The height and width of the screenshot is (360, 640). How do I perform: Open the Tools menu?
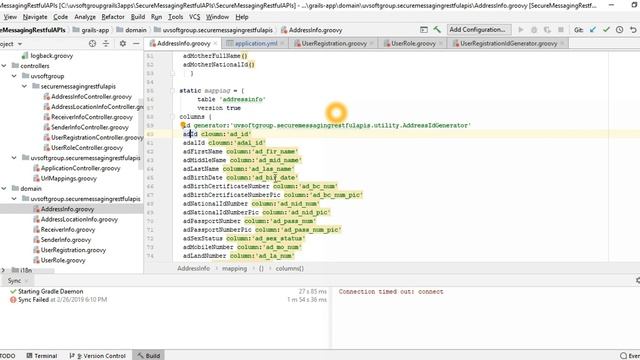coord(176,17)
